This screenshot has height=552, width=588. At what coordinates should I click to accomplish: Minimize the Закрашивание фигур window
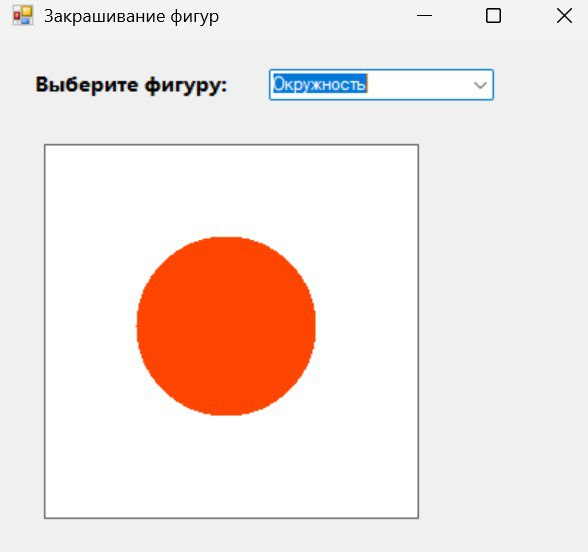424,16
